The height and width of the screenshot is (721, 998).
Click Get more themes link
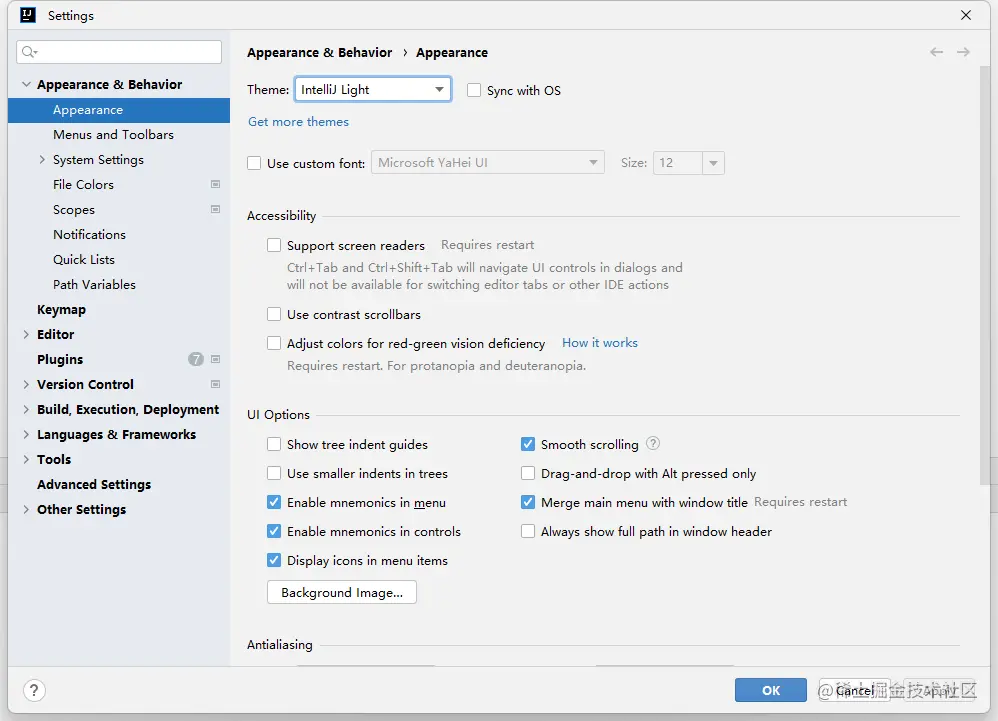pyautogui.click(x=299, y=122)
